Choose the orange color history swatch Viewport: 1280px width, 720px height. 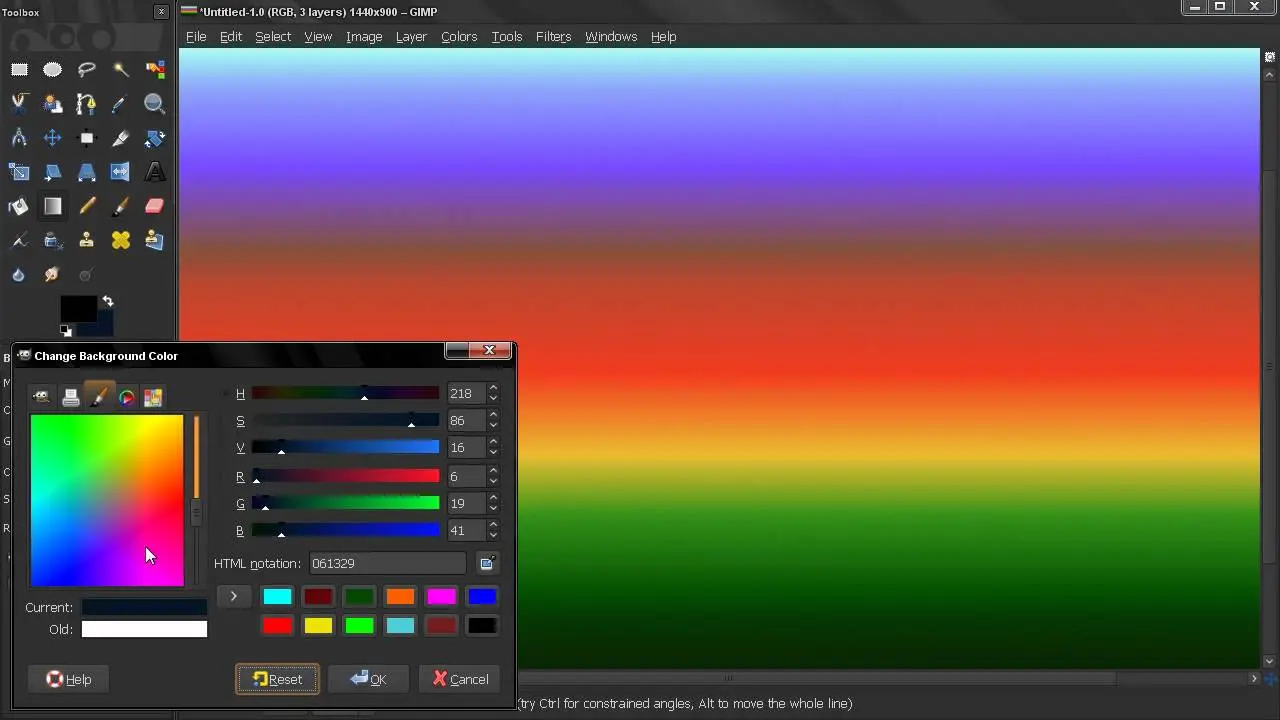pos(400,597)
